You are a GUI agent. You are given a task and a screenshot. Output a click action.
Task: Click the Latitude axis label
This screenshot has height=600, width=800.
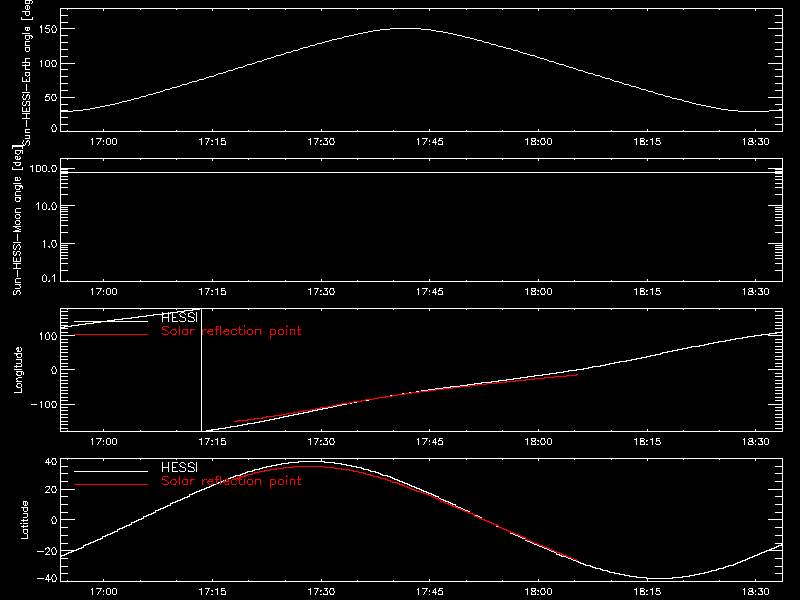pos(24,520)
